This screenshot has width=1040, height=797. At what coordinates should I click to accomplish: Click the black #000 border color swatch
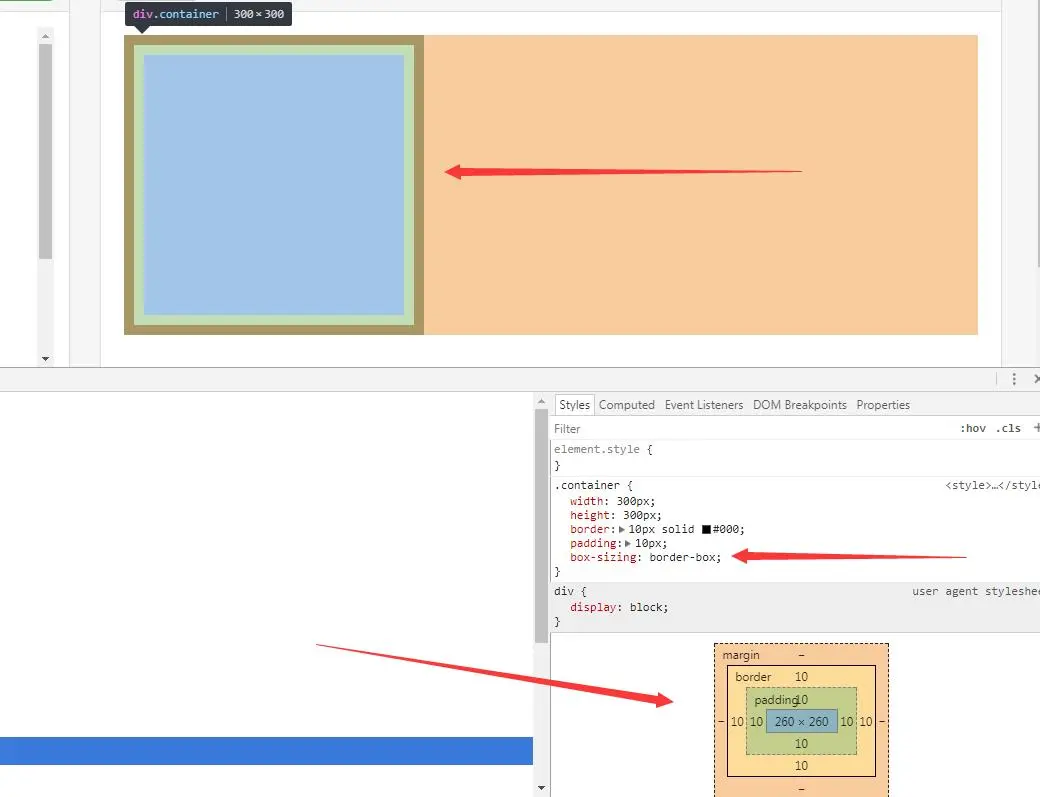[x=706, y=530]
